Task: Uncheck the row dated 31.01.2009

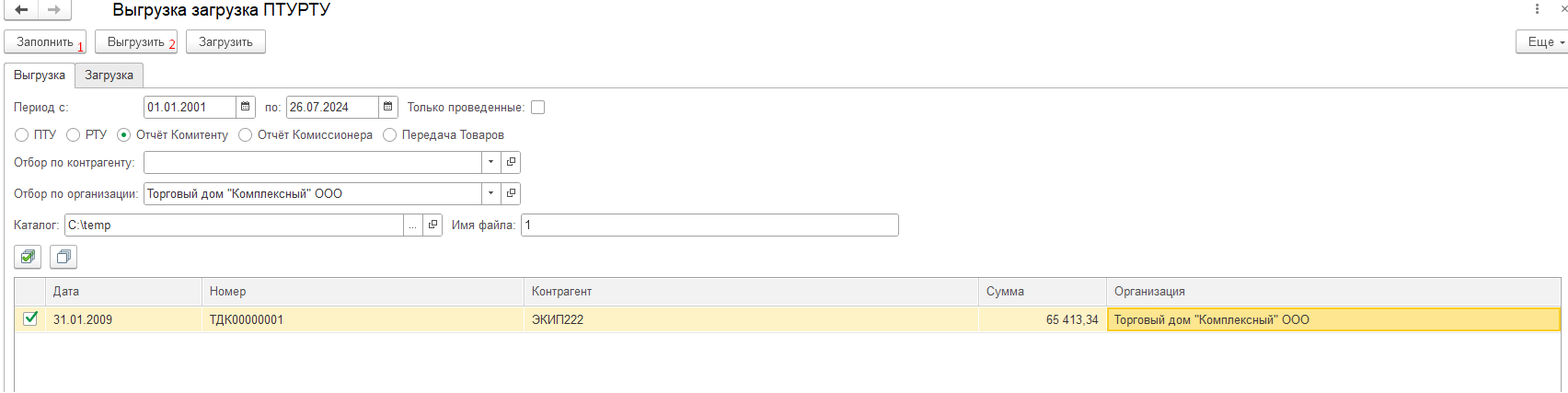Action: click(30, 318)
